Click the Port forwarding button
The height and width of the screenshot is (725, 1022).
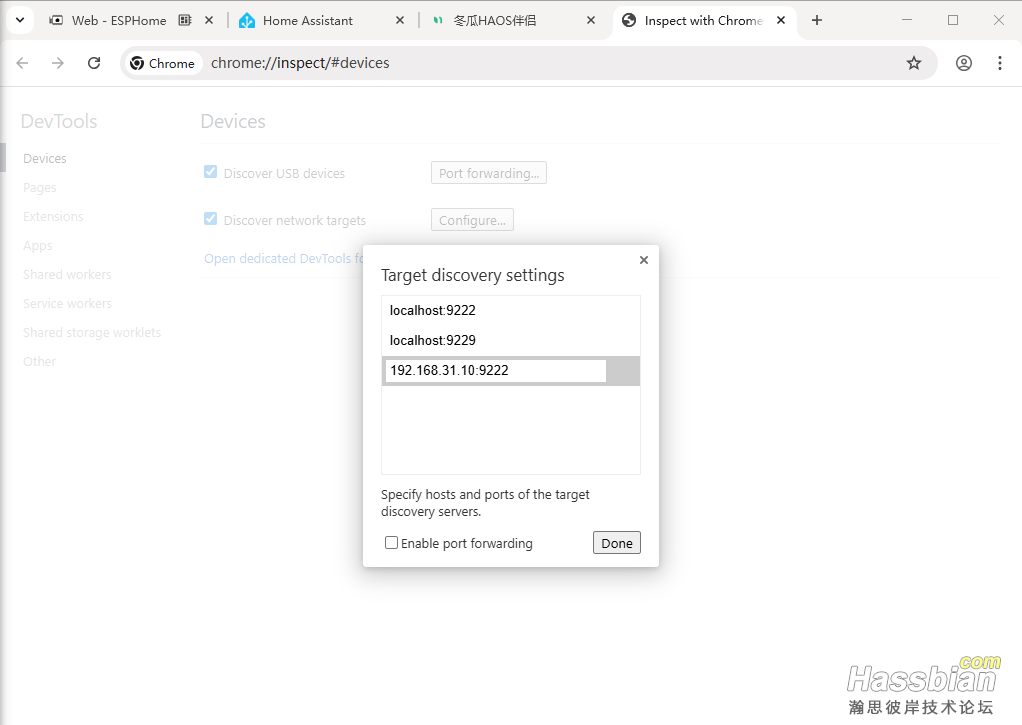pos(488,173)
